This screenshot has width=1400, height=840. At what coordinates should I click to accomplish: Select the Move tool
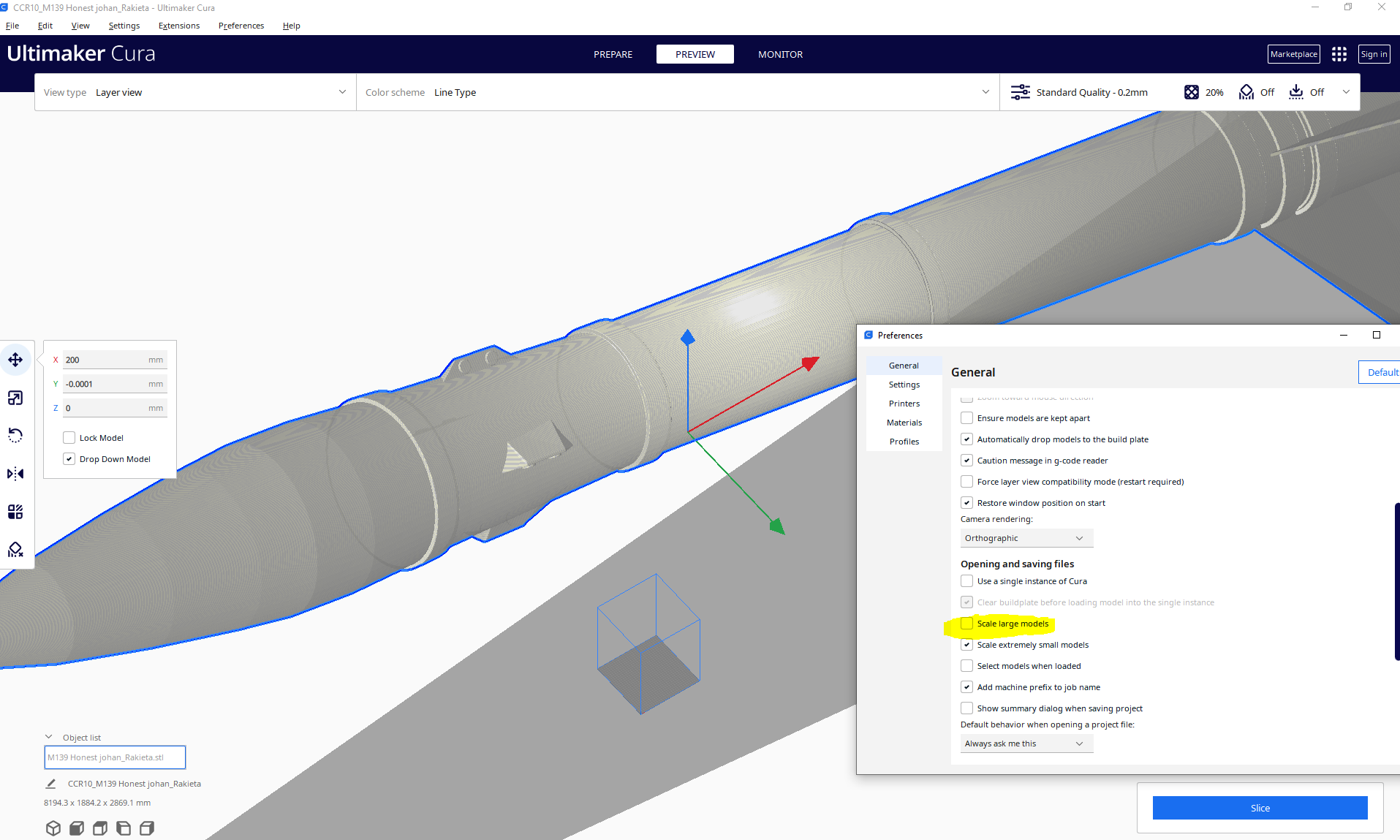tap(15, 359)
